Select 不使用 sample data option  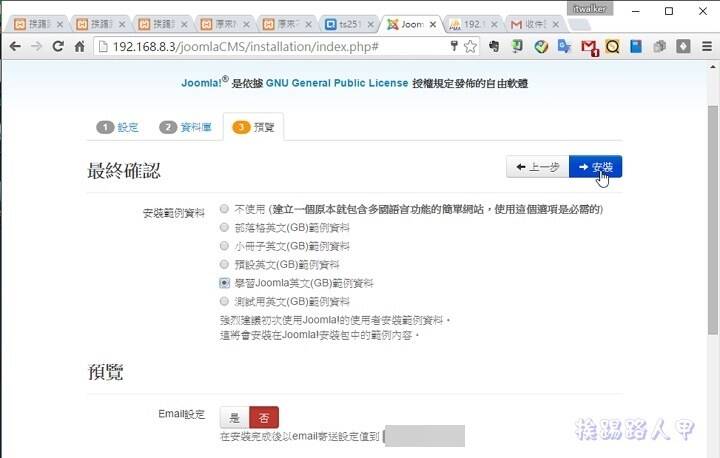[224, 209]
